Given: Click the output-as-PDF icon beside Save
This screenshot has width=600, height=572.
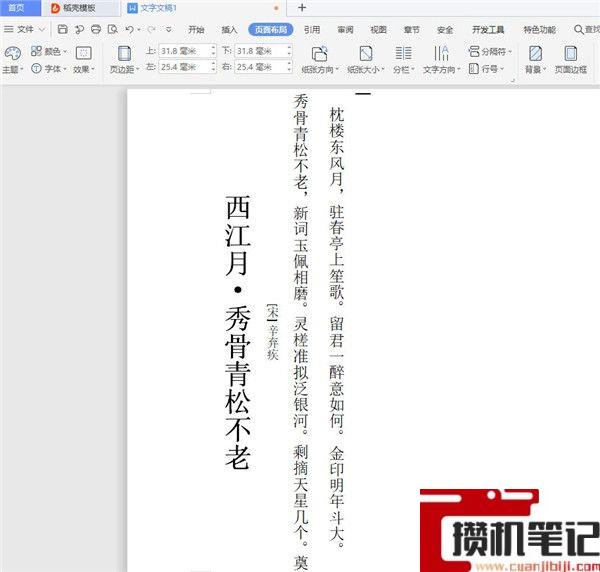Looking at the screenshot, I should tap(79, 29).
